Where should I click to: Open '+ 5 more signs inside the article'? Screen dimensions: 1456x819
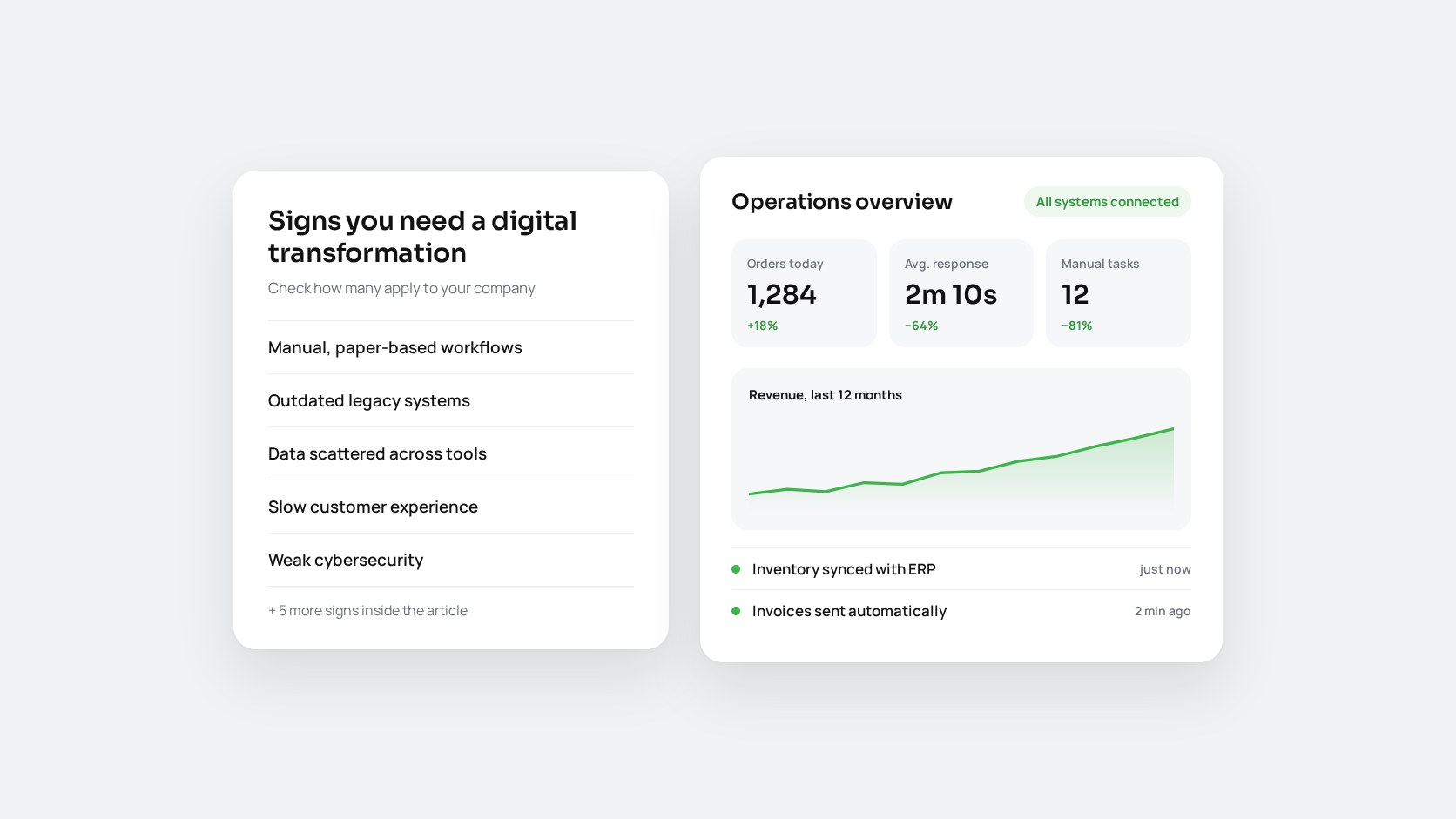(367, 610)
